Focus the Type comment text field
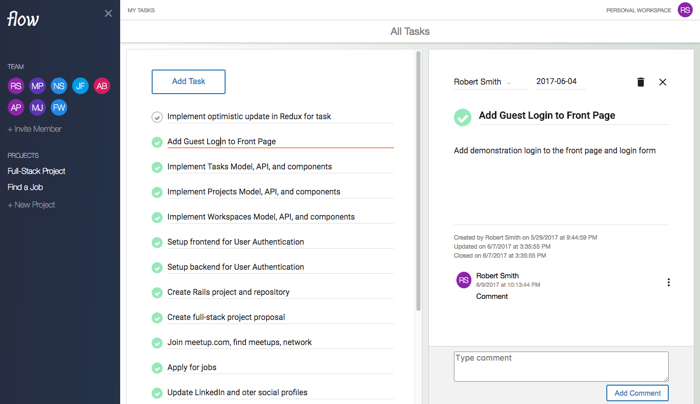The image size is (700, 404). [560, 365]
